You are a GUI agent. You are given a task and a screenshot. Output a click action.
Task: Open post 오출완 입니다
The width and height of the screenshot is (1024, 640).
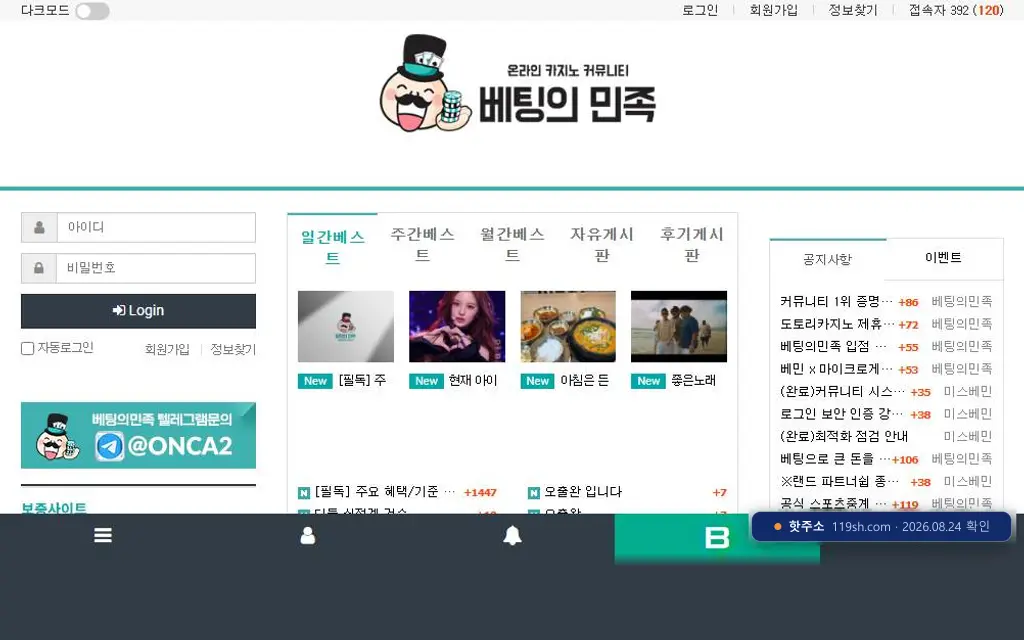point(583,492)
